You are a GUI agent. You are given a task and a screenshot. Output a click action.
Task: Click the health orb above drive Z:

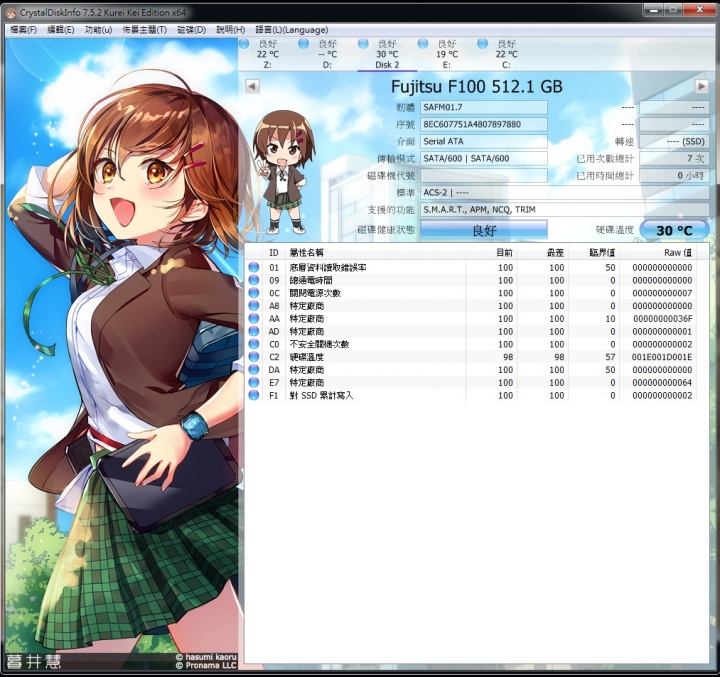pyautogui.click(x=244, y=44)
